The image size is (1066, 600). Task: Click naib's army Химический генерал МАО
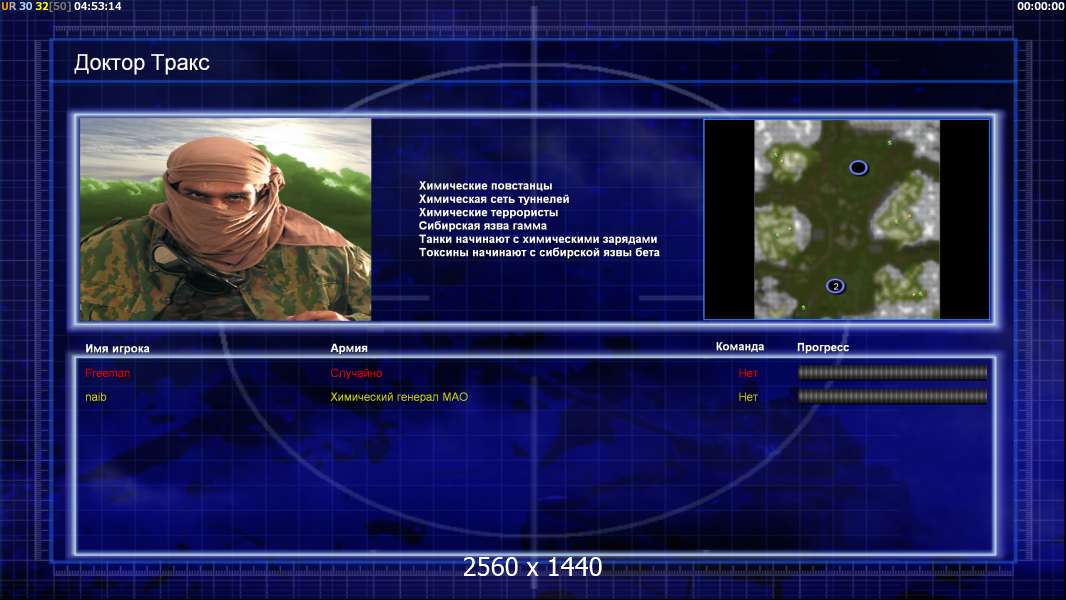pyautogui.click(x=399, y=397)
